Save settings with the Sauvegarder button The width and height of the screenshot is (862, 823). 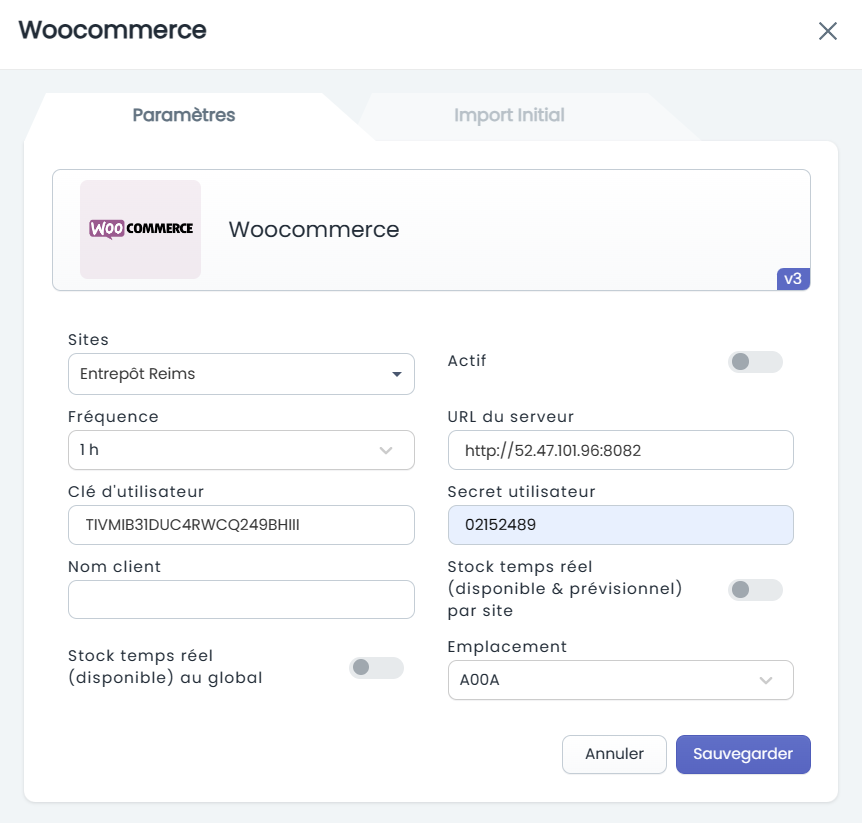tap(743, 754)
